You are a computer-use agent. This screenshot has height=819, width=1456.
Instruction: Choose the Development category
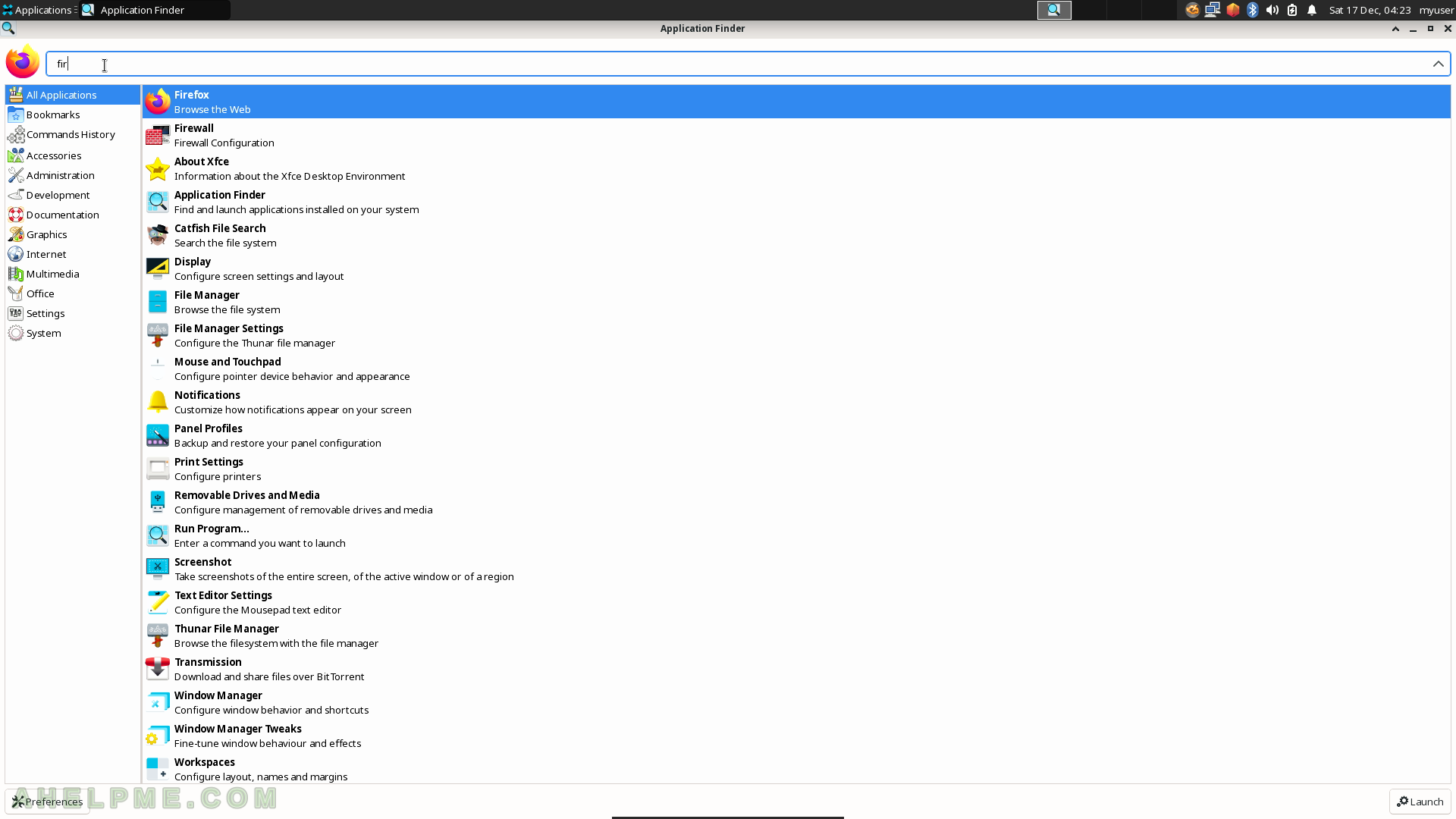coord(73,195)
